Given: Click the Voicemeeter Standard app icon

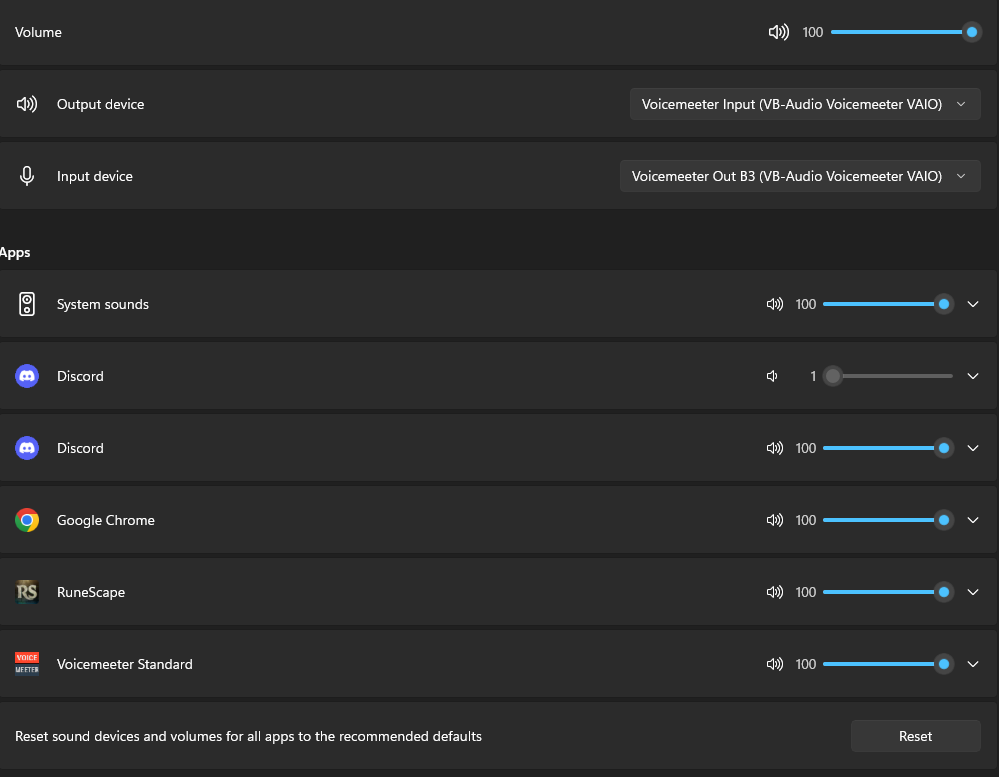Looking at the screenshot, I should click(27, 664).
